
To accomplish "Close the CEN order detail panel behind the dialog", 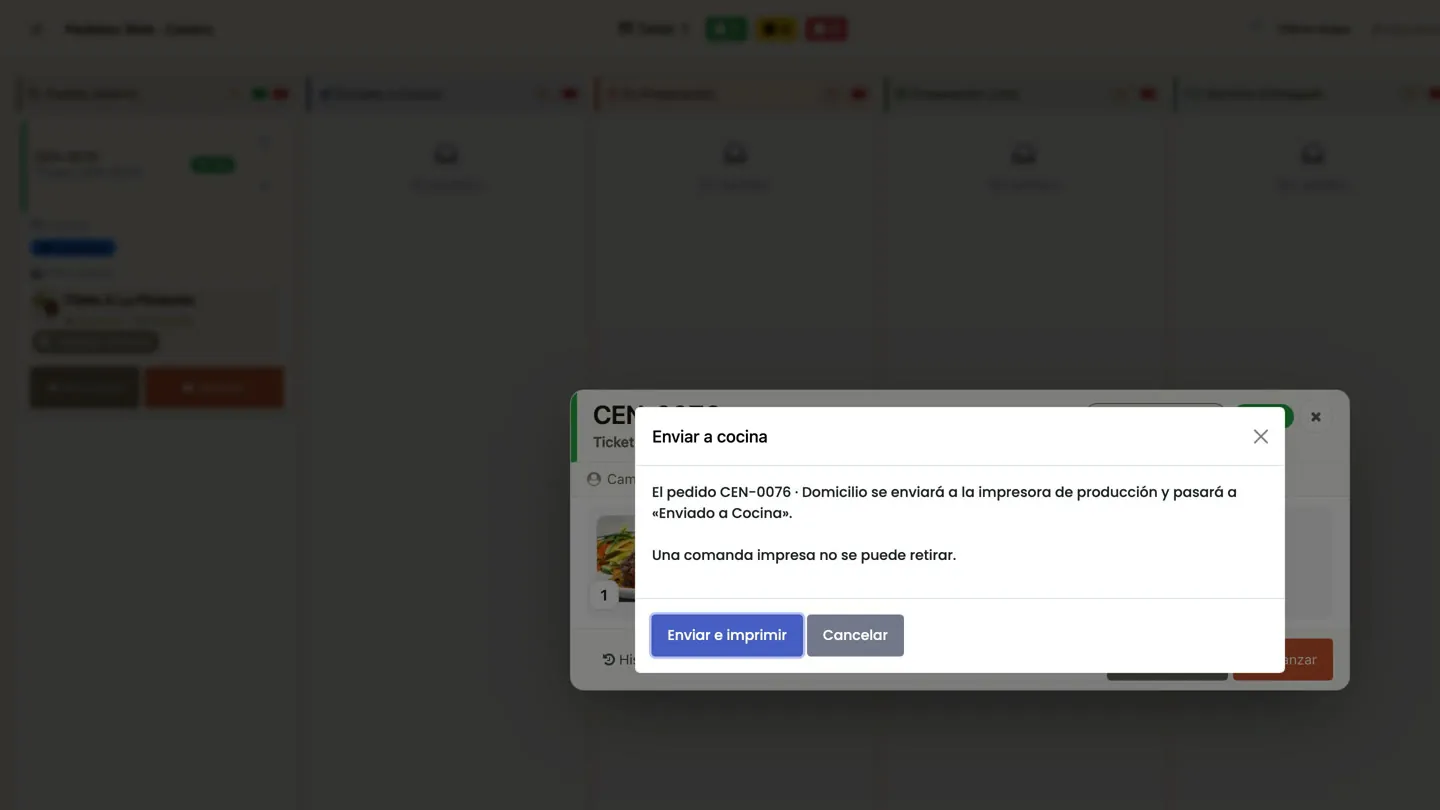I will (1316, 417).
